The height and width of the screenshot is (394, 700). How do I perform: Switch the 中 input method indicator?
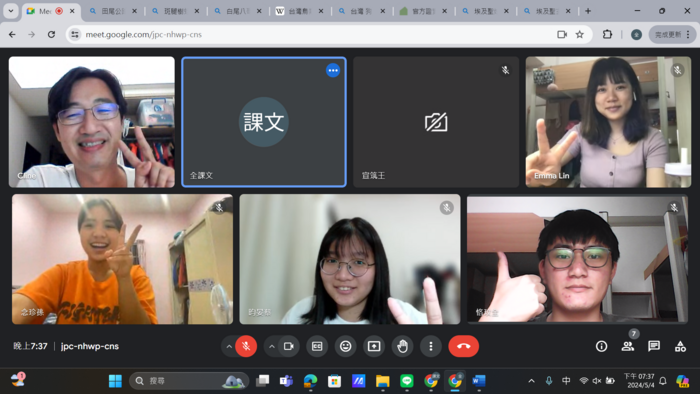pos(566,381)
